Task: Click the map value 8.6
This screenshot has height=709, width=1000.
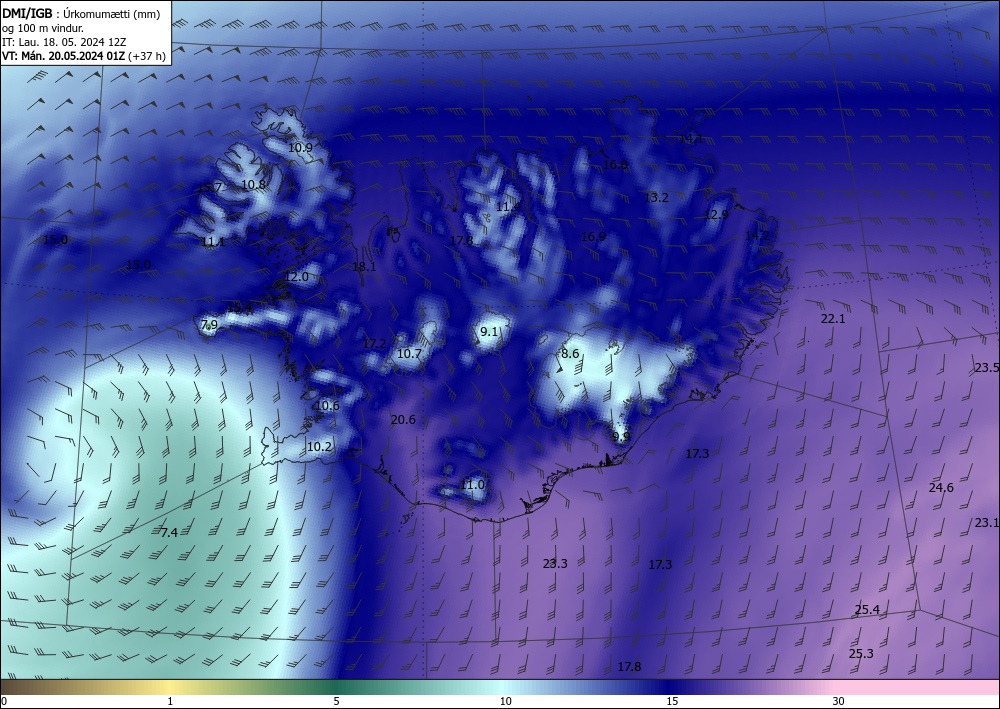Action: [x=570, y=354]
